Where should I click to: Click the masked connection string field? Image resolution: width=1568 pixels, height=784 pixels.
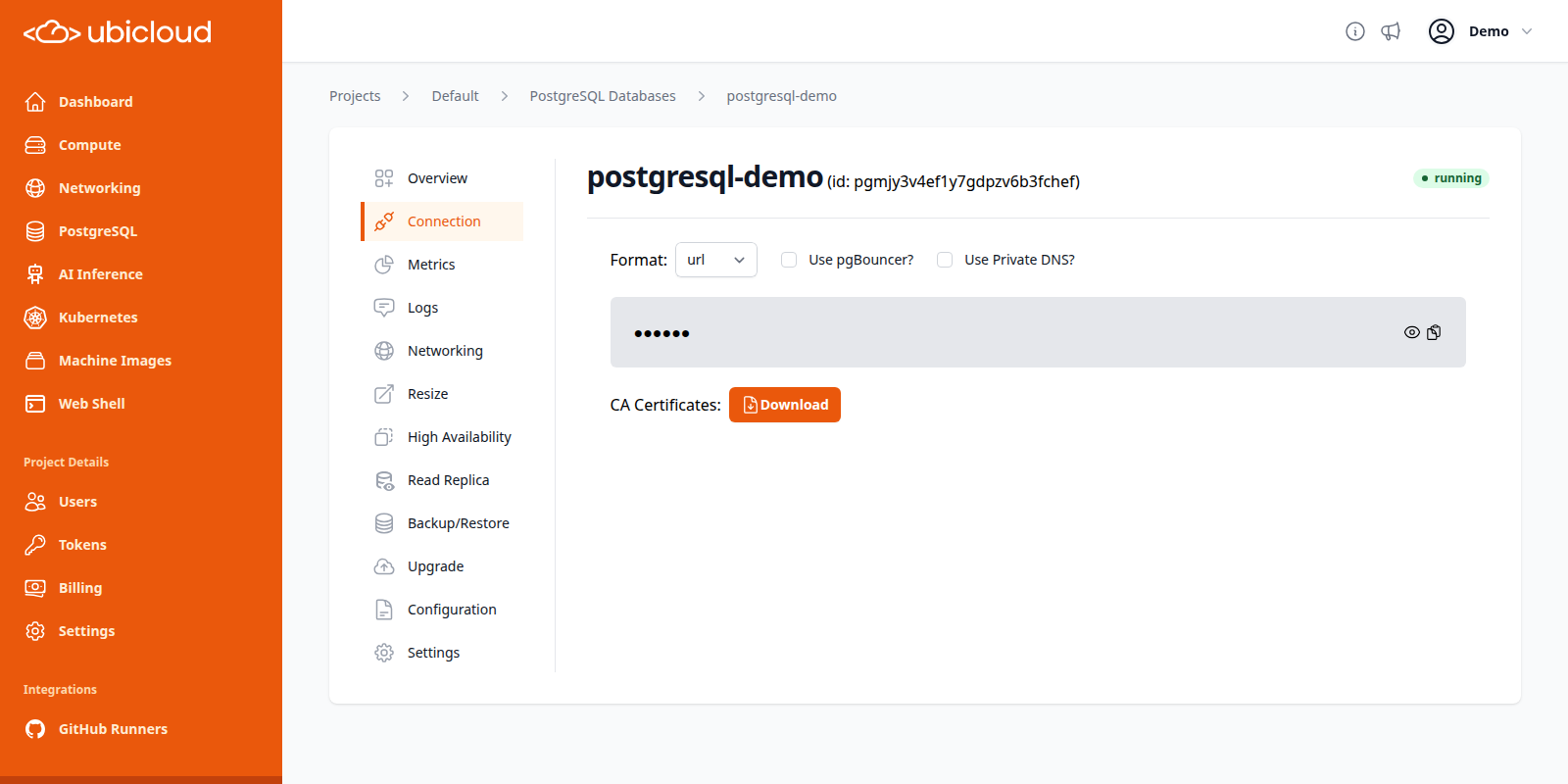tap(1038, 332)
